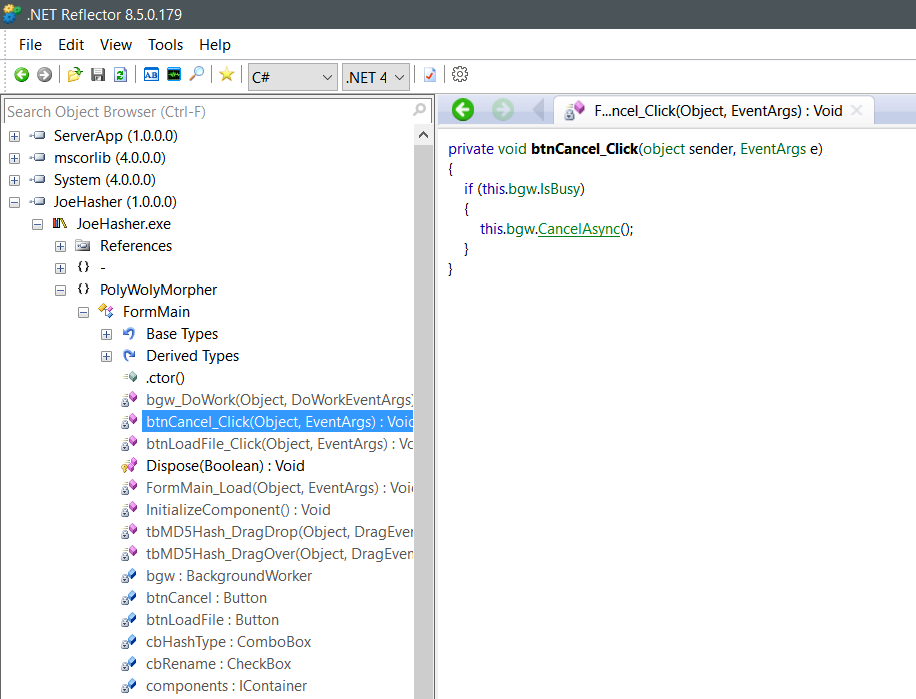Select btnLoadFile_Click method in tree
Screen dimensions: 916x699
(x=279, y=444)
